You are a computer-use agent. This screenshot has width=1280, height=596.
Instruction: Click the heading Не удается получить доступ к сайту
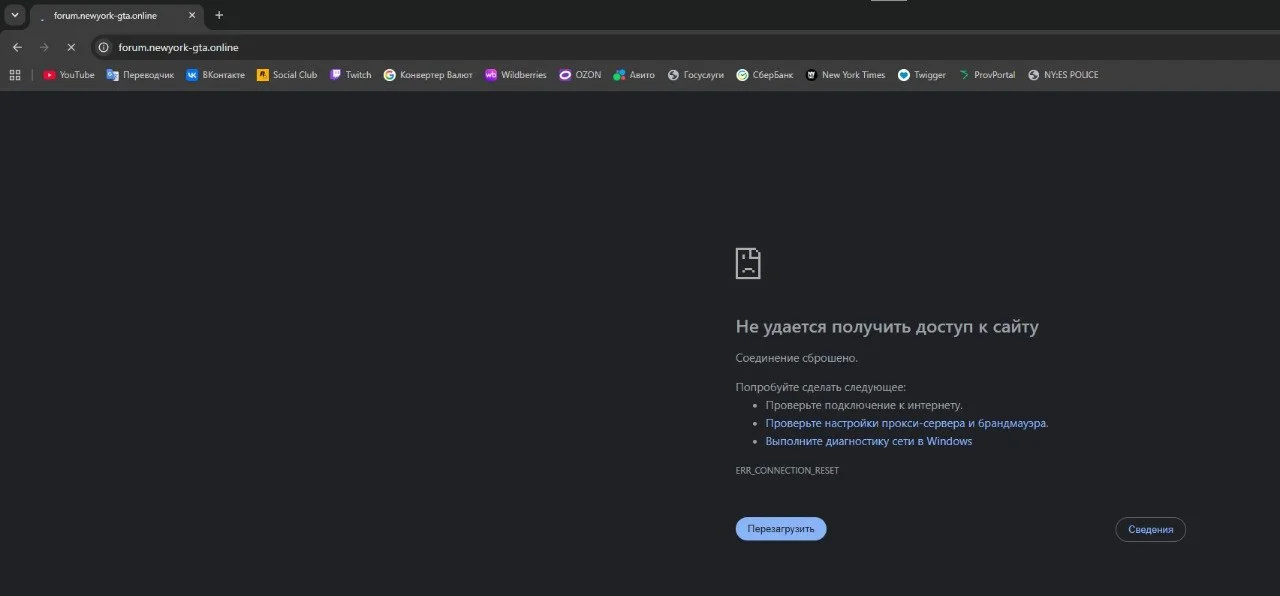pos(887,327)
